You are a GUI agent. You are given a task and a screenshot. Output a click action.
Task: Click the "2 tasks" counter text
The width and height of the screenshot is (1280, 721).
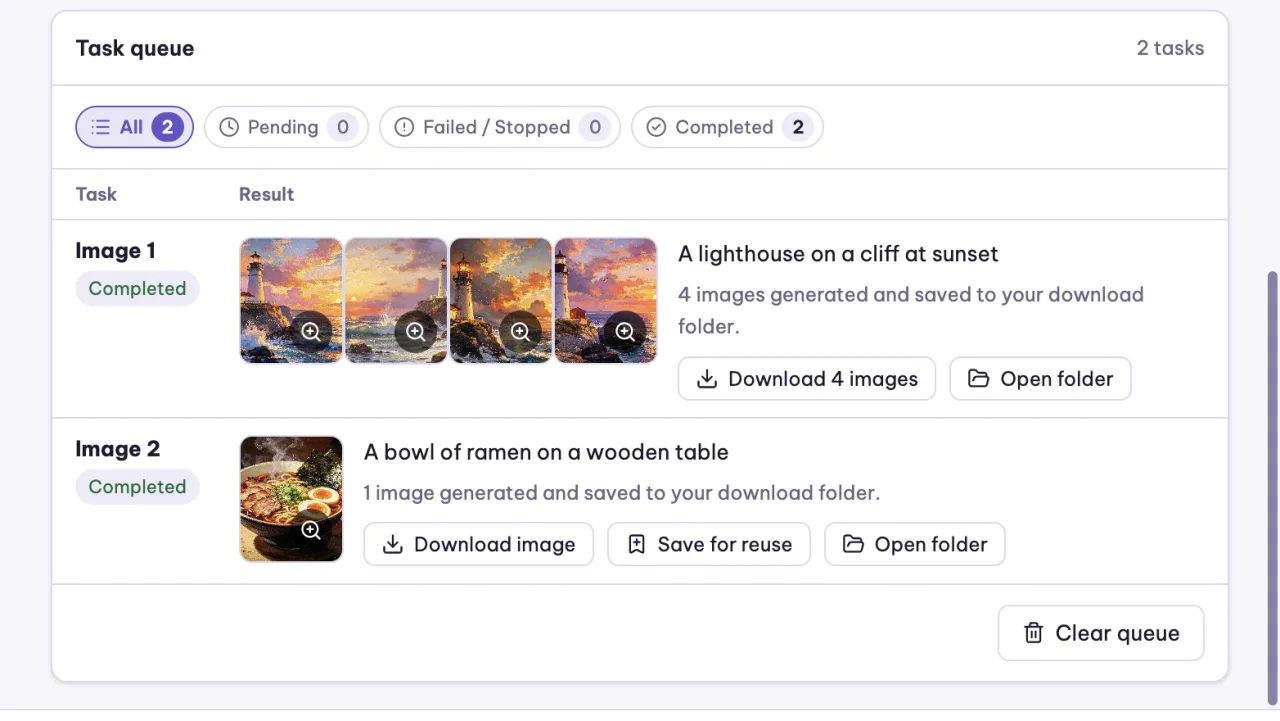click(1170, 48)
